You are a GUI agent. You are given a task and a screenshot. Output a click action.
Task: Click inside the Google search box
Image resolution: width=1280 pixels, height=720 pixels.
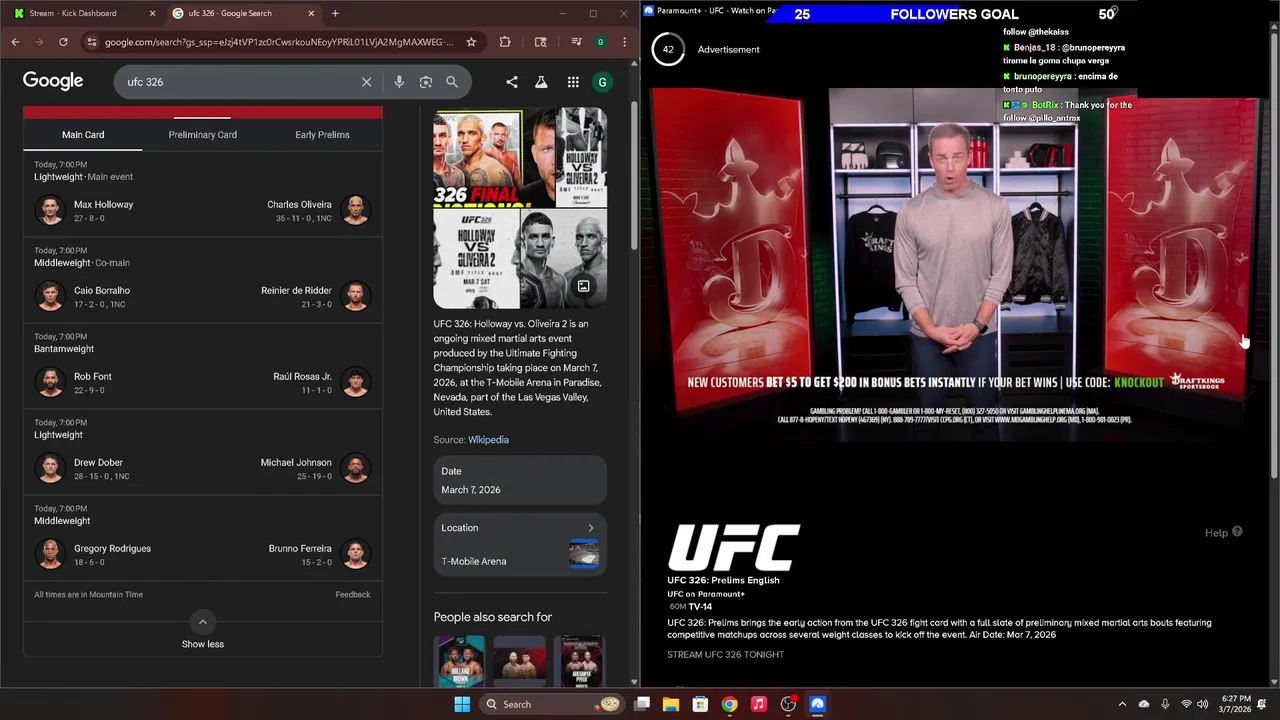tap(240, 82)
